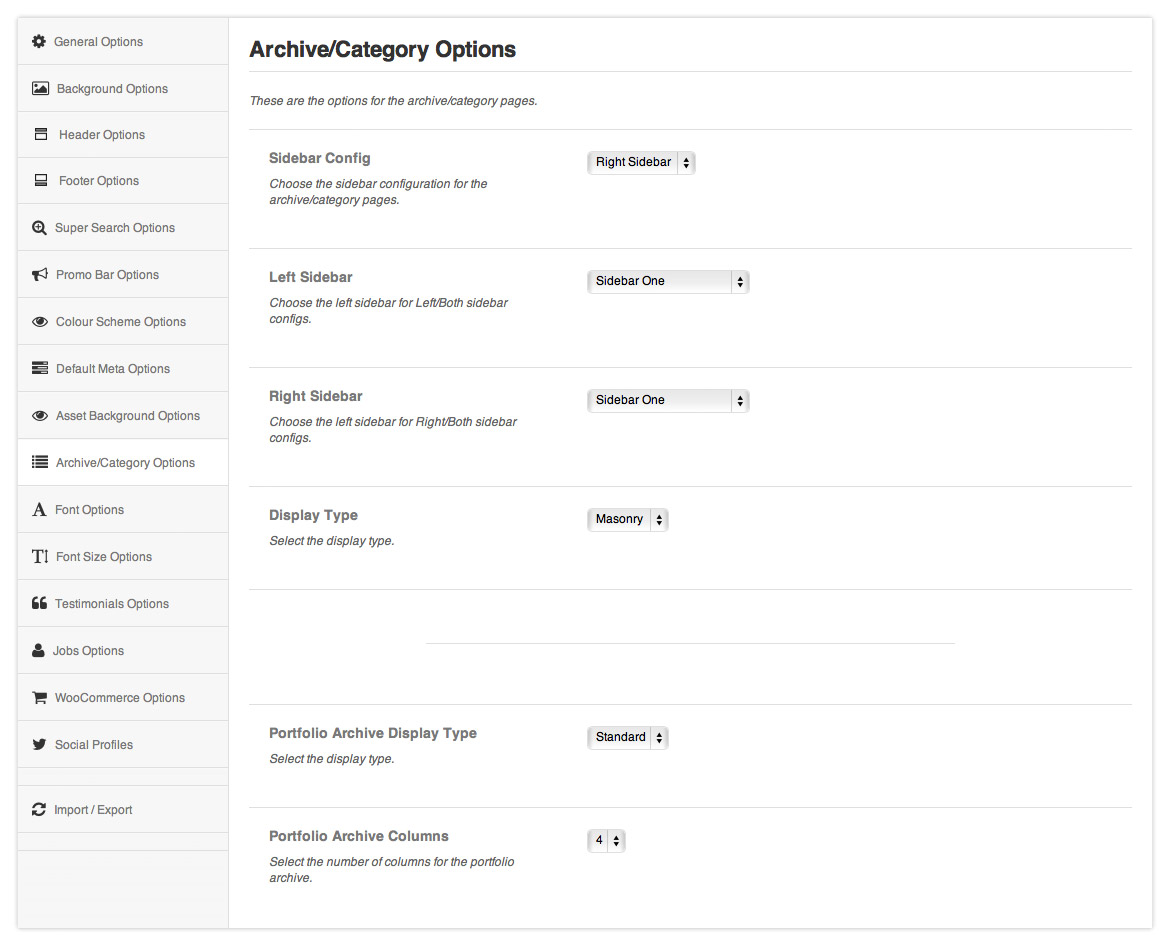Open the Right Sidebar selection dropdown
The image size is (1170, 946).
[667, 401]
